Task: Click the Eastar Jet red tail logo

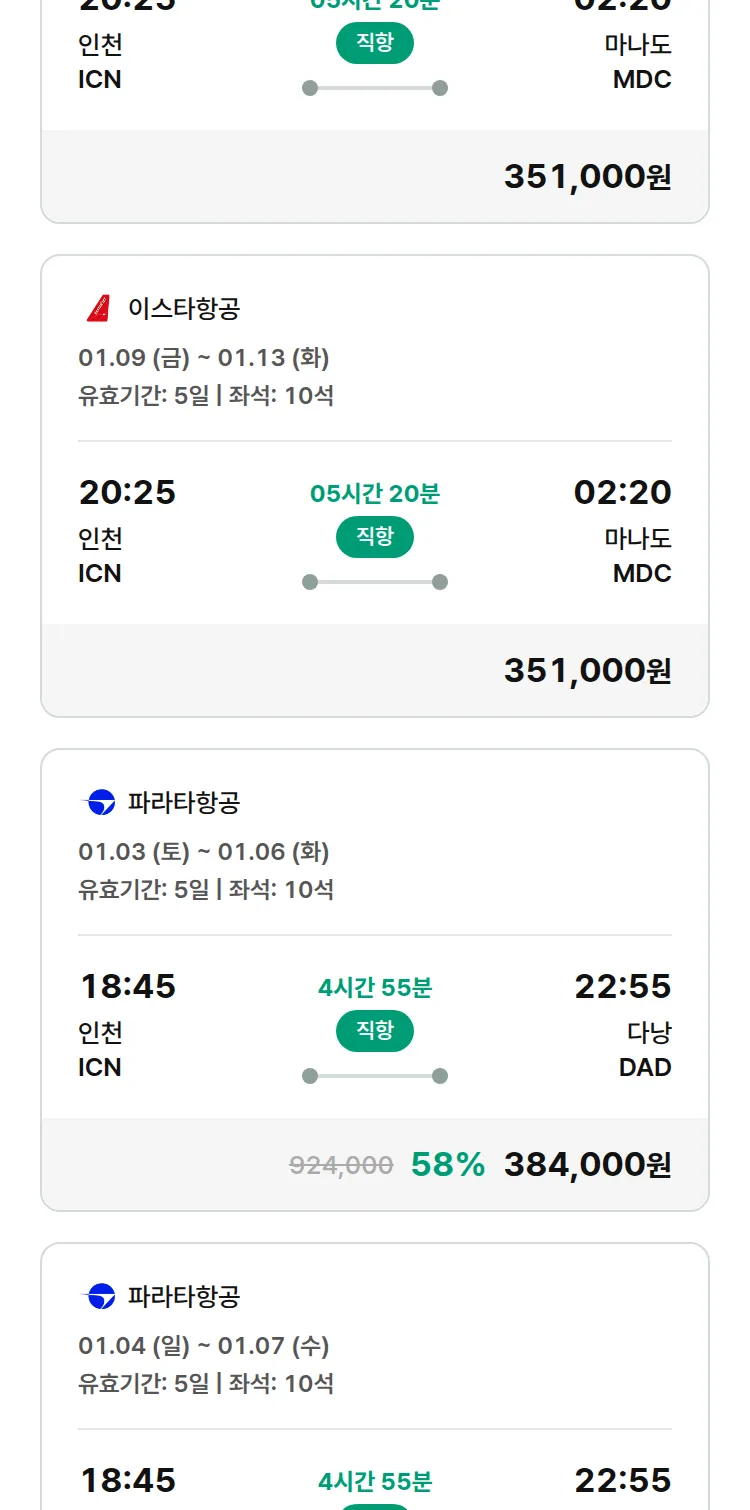Action: (x=98, y=308)
